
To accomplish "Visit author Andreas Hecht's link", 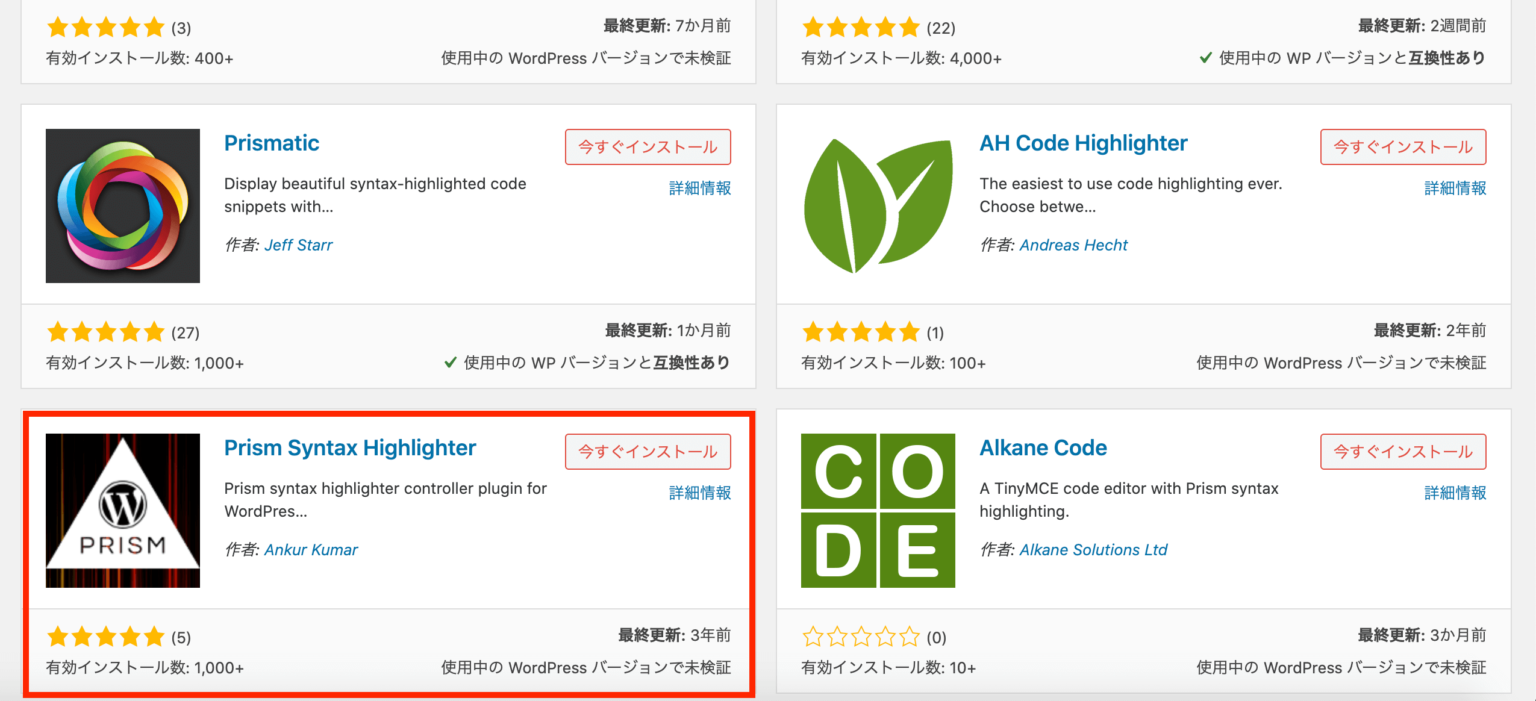I will click(1073, 245).
